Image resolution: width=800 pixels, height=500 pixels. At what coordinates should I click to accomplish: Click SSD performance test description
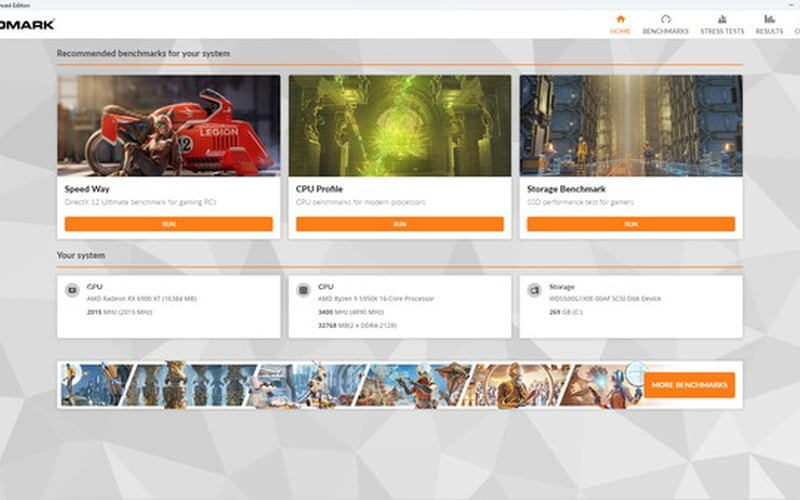tap(580, 202)
